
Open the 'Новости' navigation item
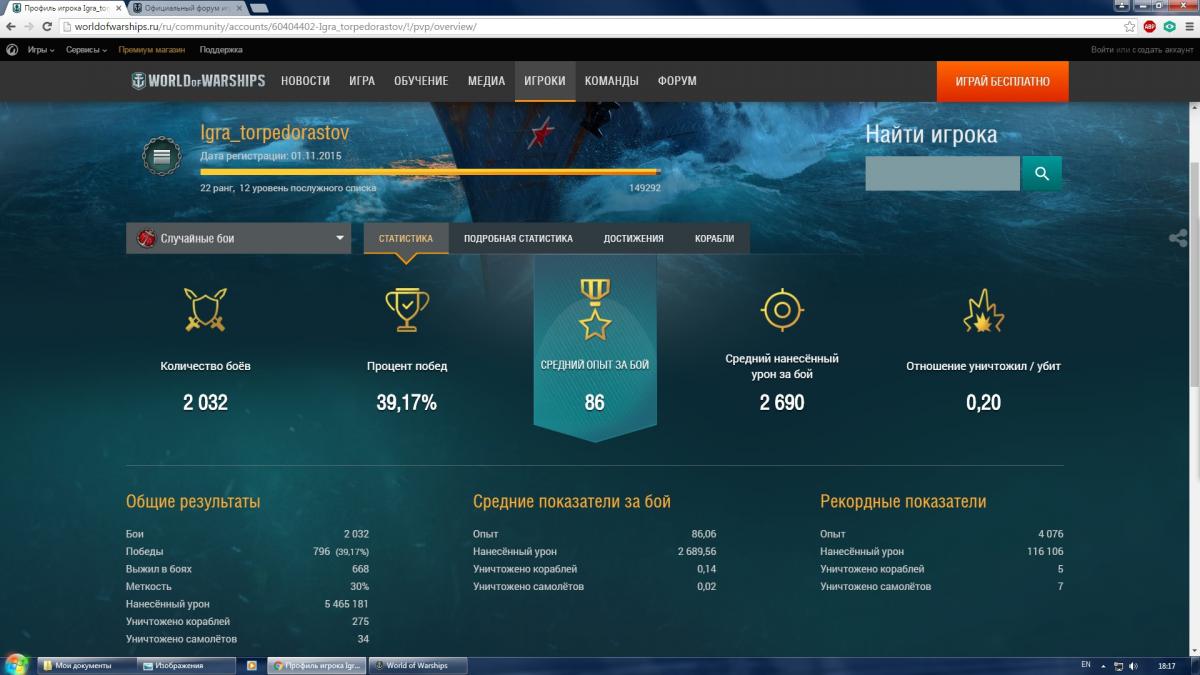click(305, 81)
